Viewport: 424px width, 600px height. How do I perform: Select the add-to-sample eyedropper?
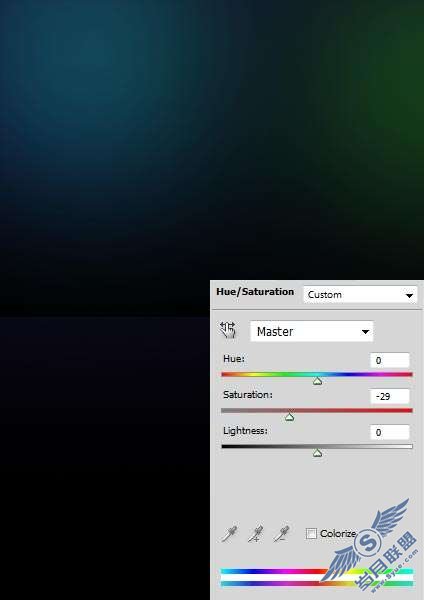tap(255, 533)
